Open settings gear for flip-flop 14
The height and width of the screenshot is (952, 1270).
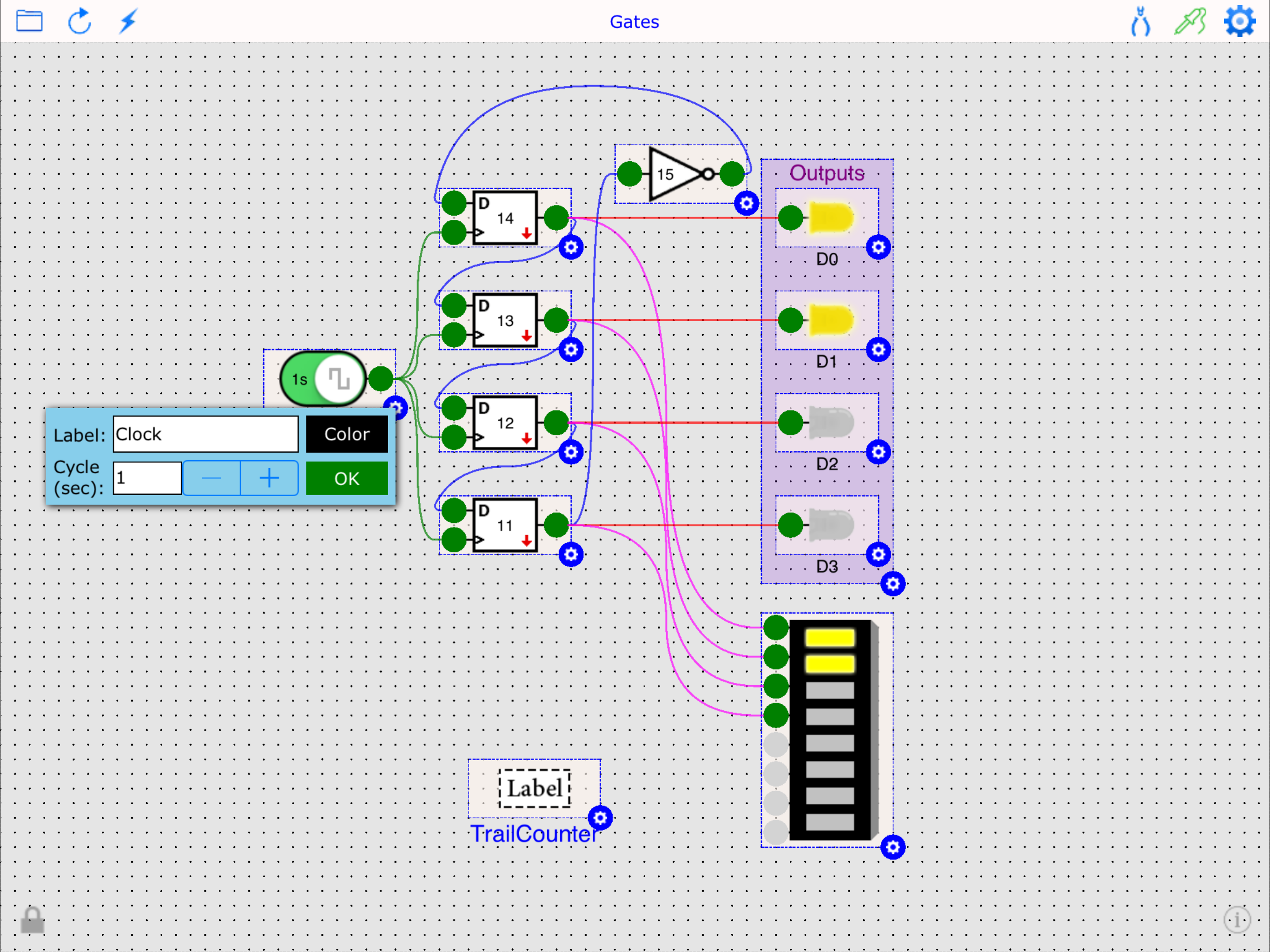click(x=571, y=247)
